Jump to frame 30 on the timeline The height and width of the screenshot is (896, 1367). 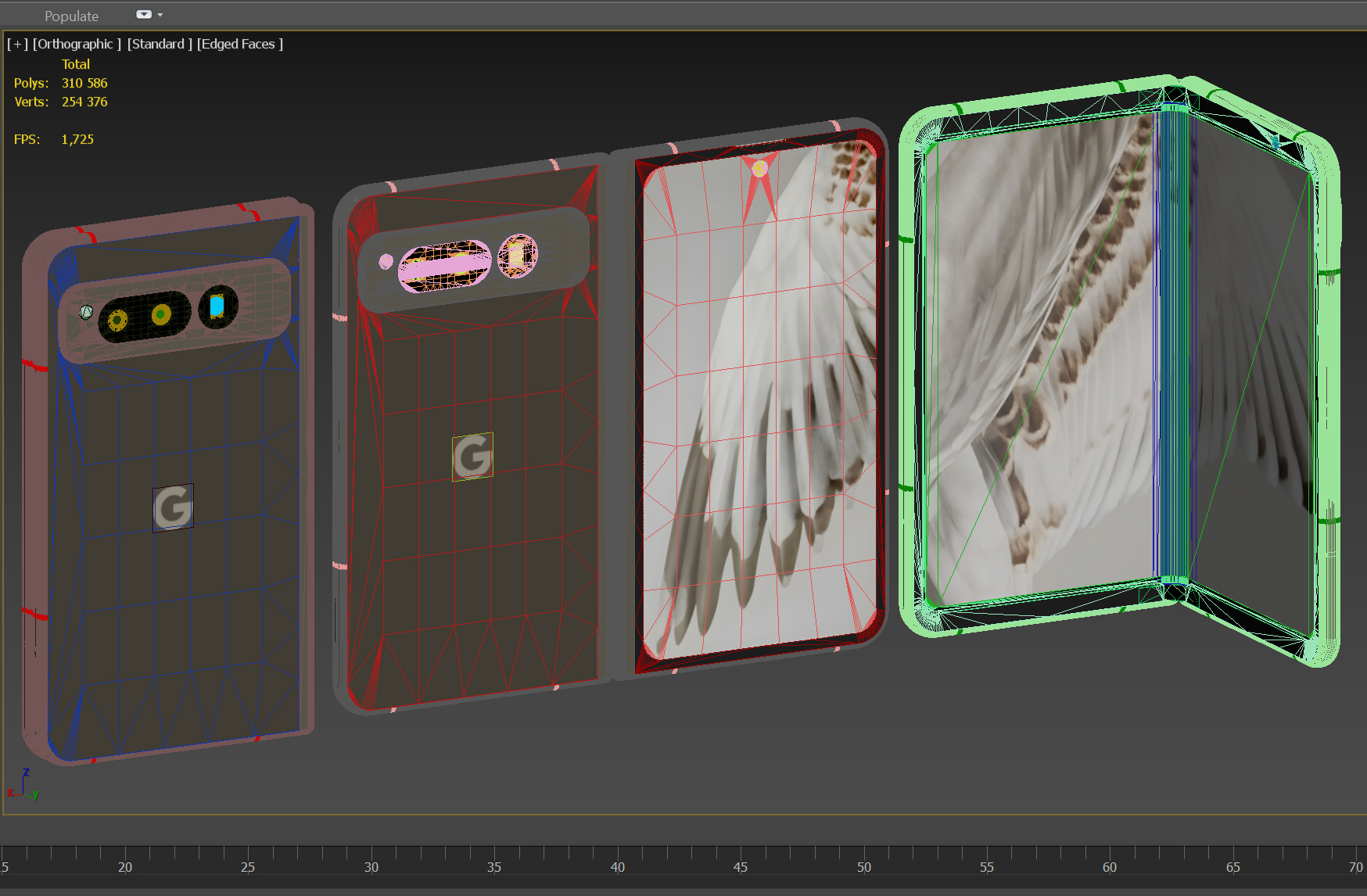coord(371,867)
